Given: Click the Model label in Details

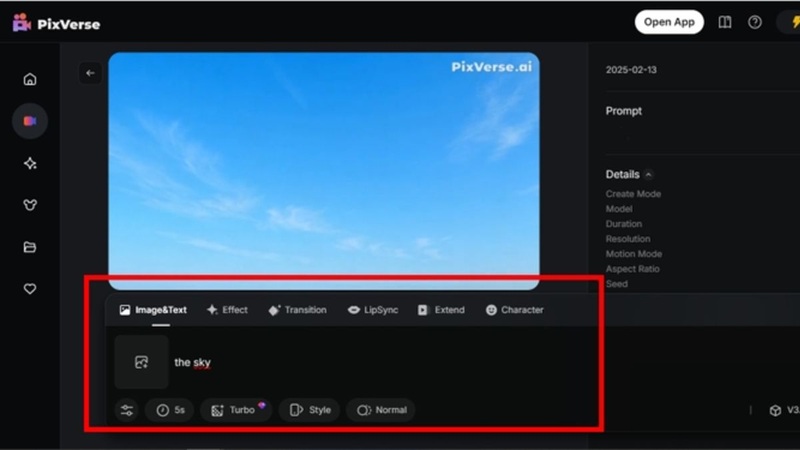Looking at the screenshot, I should tap(619, 209).
